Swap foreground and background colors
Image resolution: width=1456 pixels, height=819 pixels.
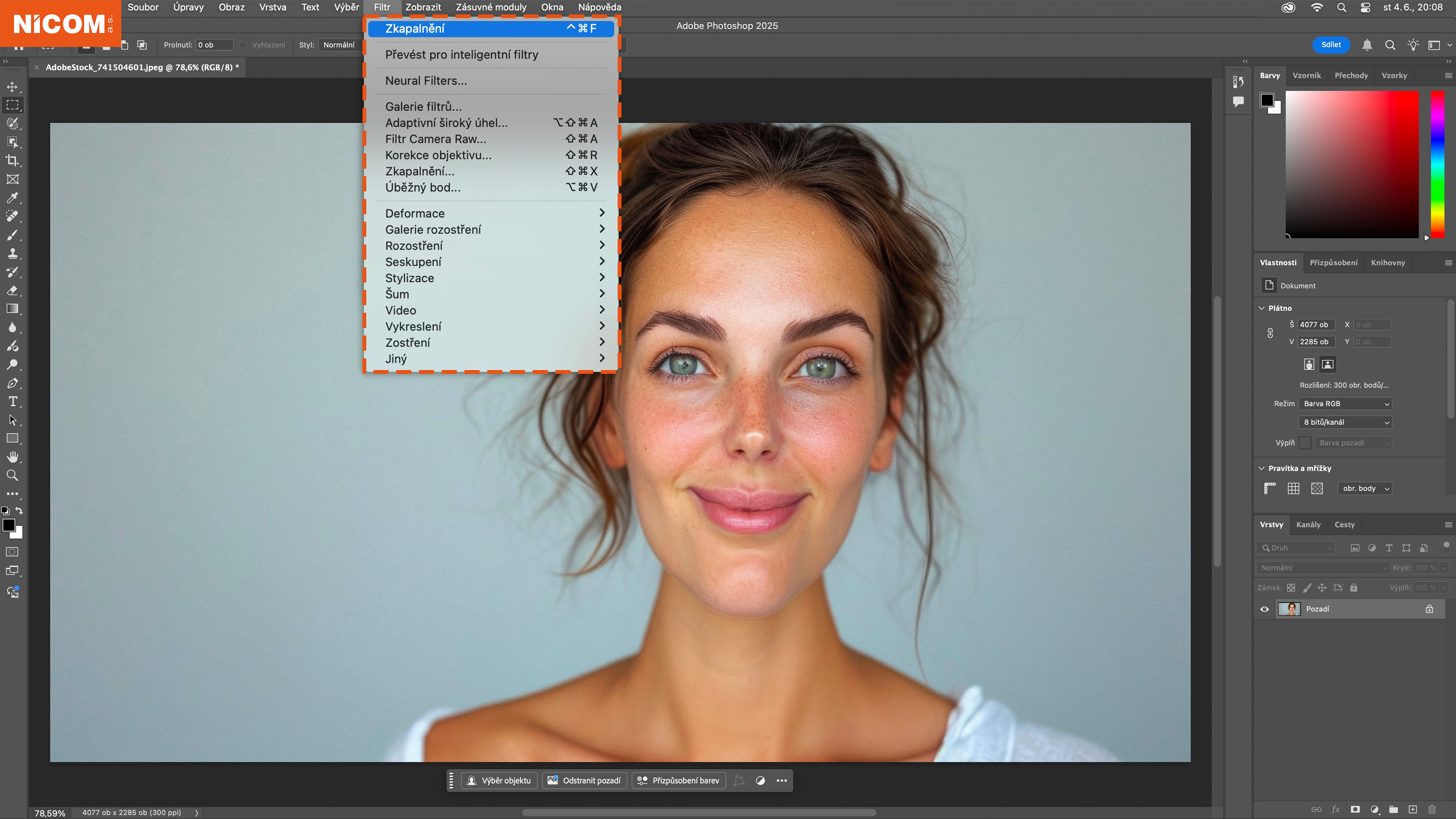click(x=19, y=510)
